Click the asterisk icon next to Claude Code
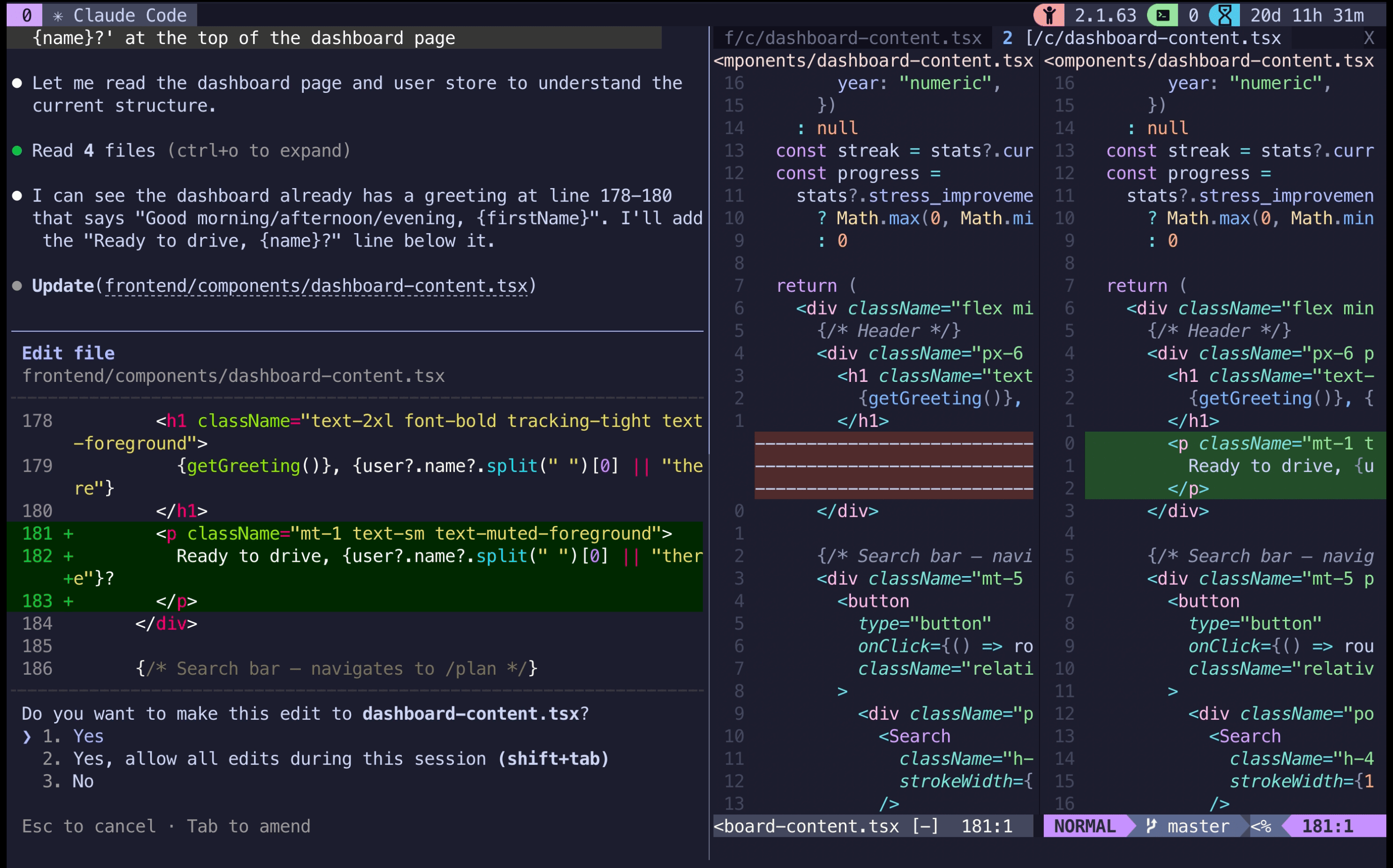Viewport: 1393px width, 868px height. (57, 16)
